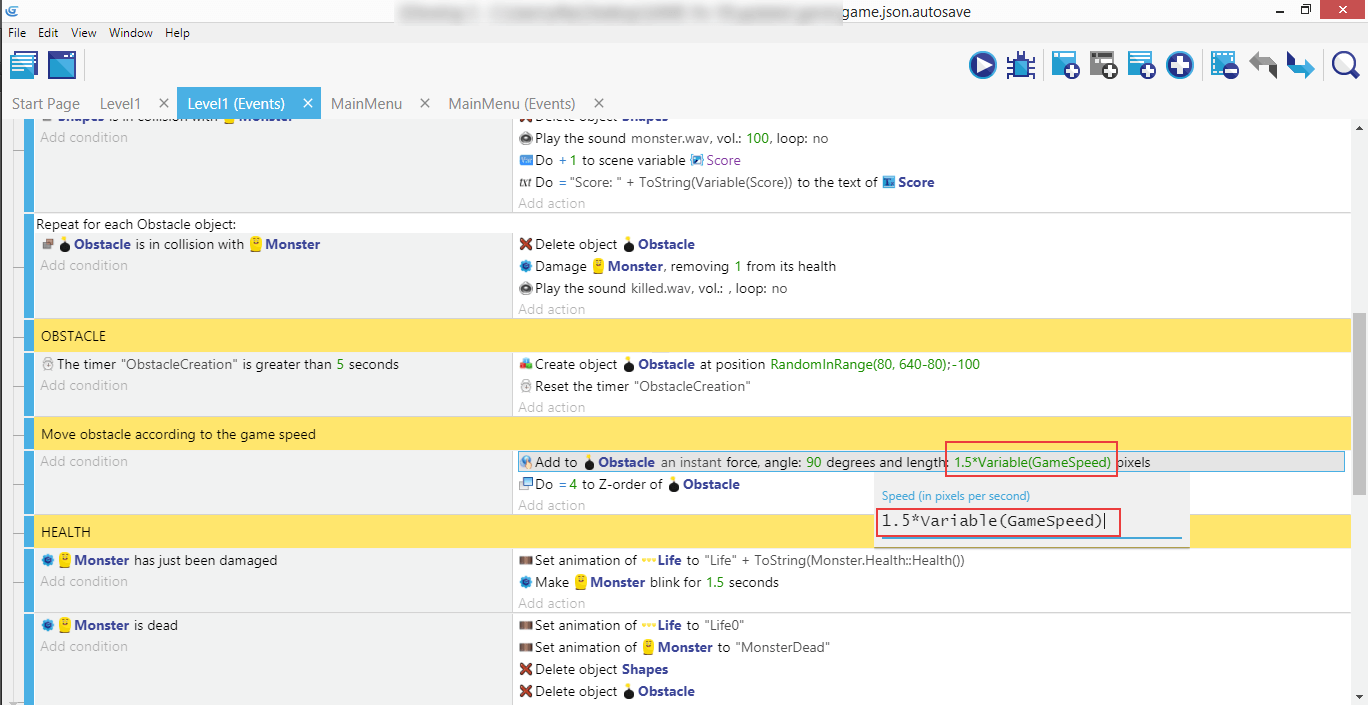Delete the selected events via toolbar icon
Image resolution: width=1368 pixels, height=705 pixels.
click(x=1224, y=66)
